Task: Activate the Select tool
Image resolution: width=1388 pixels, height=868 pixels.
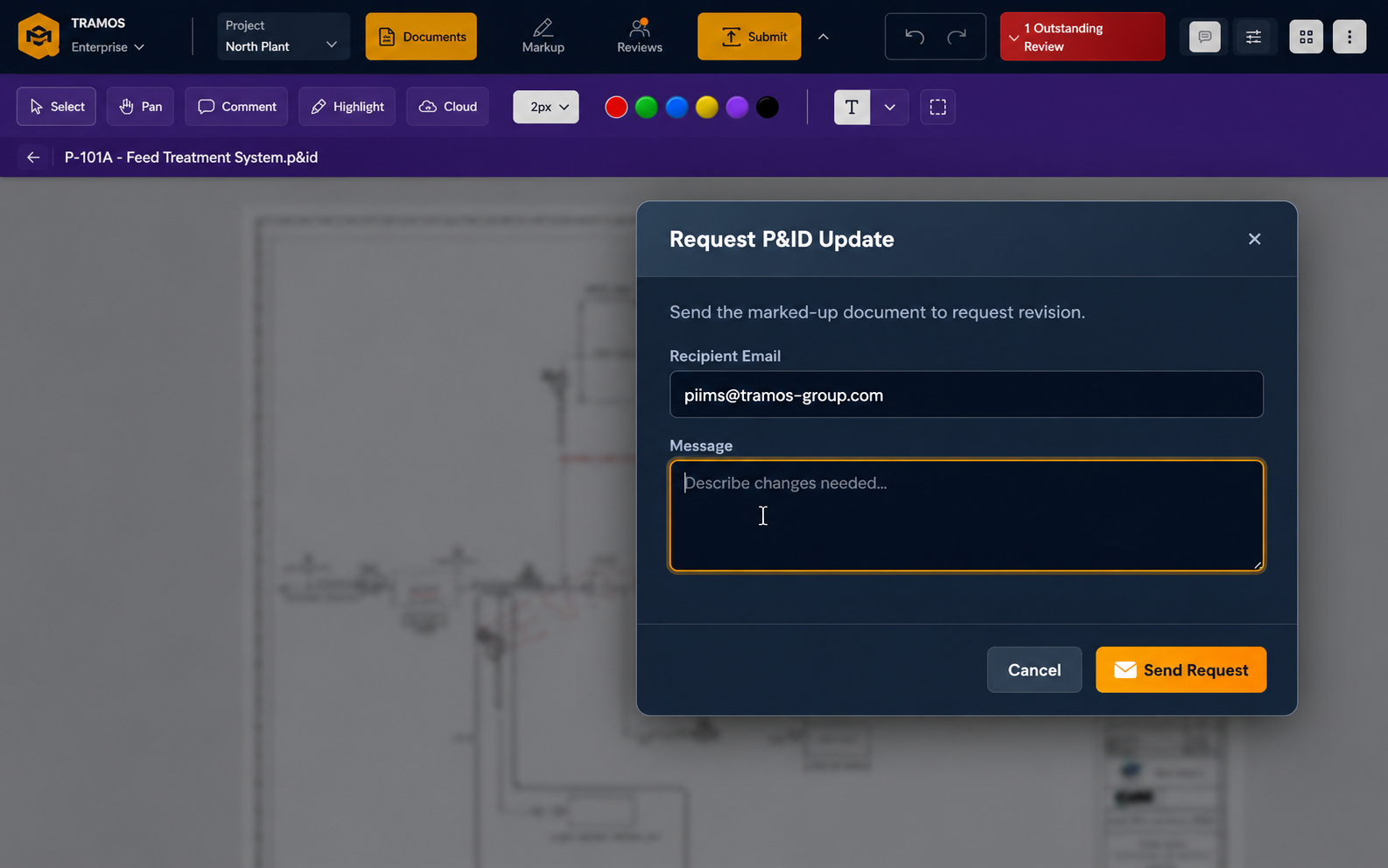Action: point(56,107)
